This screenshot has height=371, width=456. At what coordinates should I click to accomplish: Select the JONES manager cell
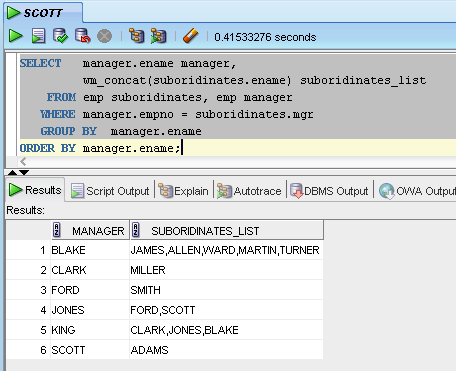[x=90, y=310]
